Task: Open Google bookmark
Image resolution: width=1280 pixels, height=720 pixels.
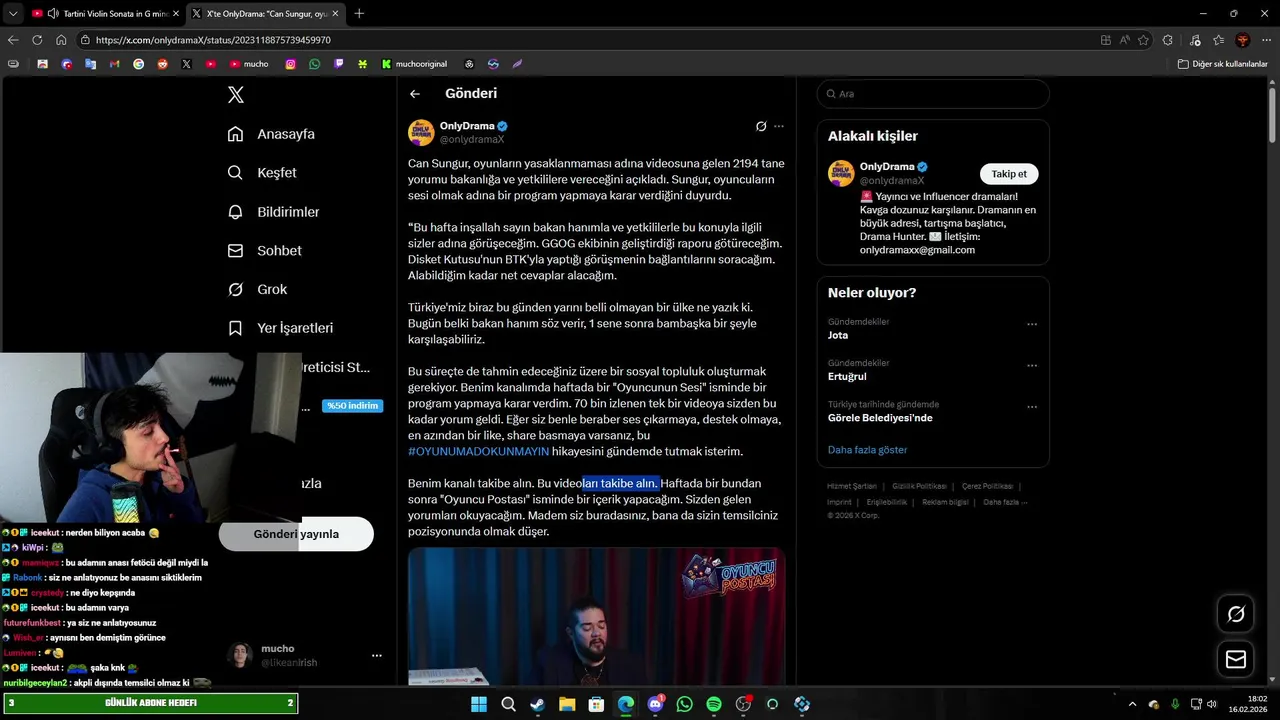Action: click(138, 64)
